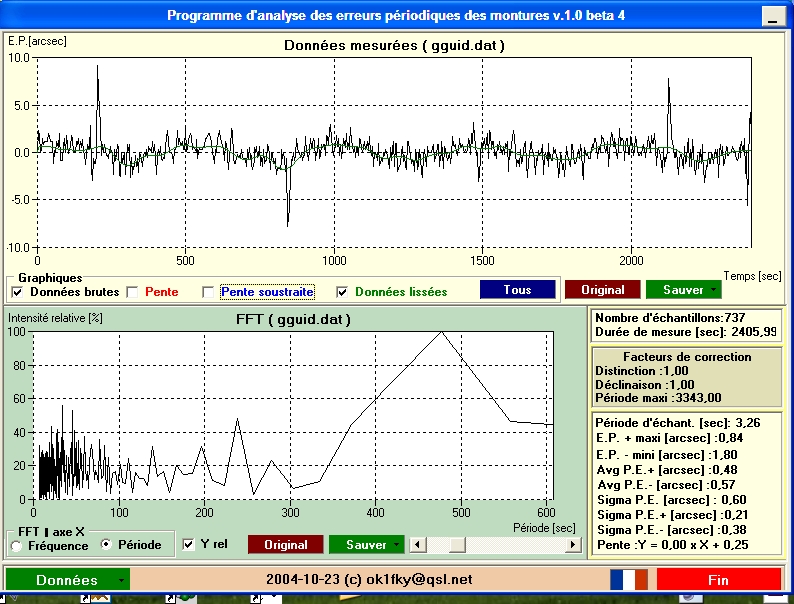The image size is (794, 604).
Task: Toggle the Données brutes checkbox
Action: tap(17, 292)
